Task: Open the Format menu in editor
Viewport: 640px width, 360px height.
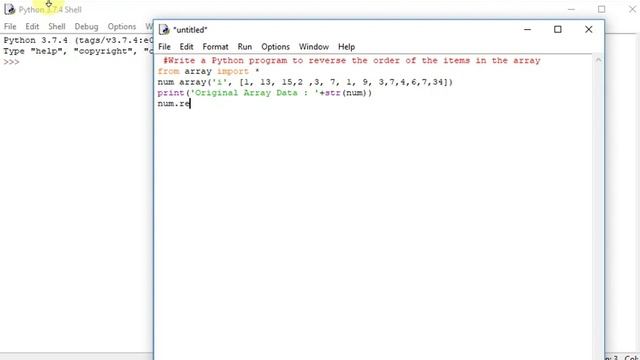Action: coord(216,47)
